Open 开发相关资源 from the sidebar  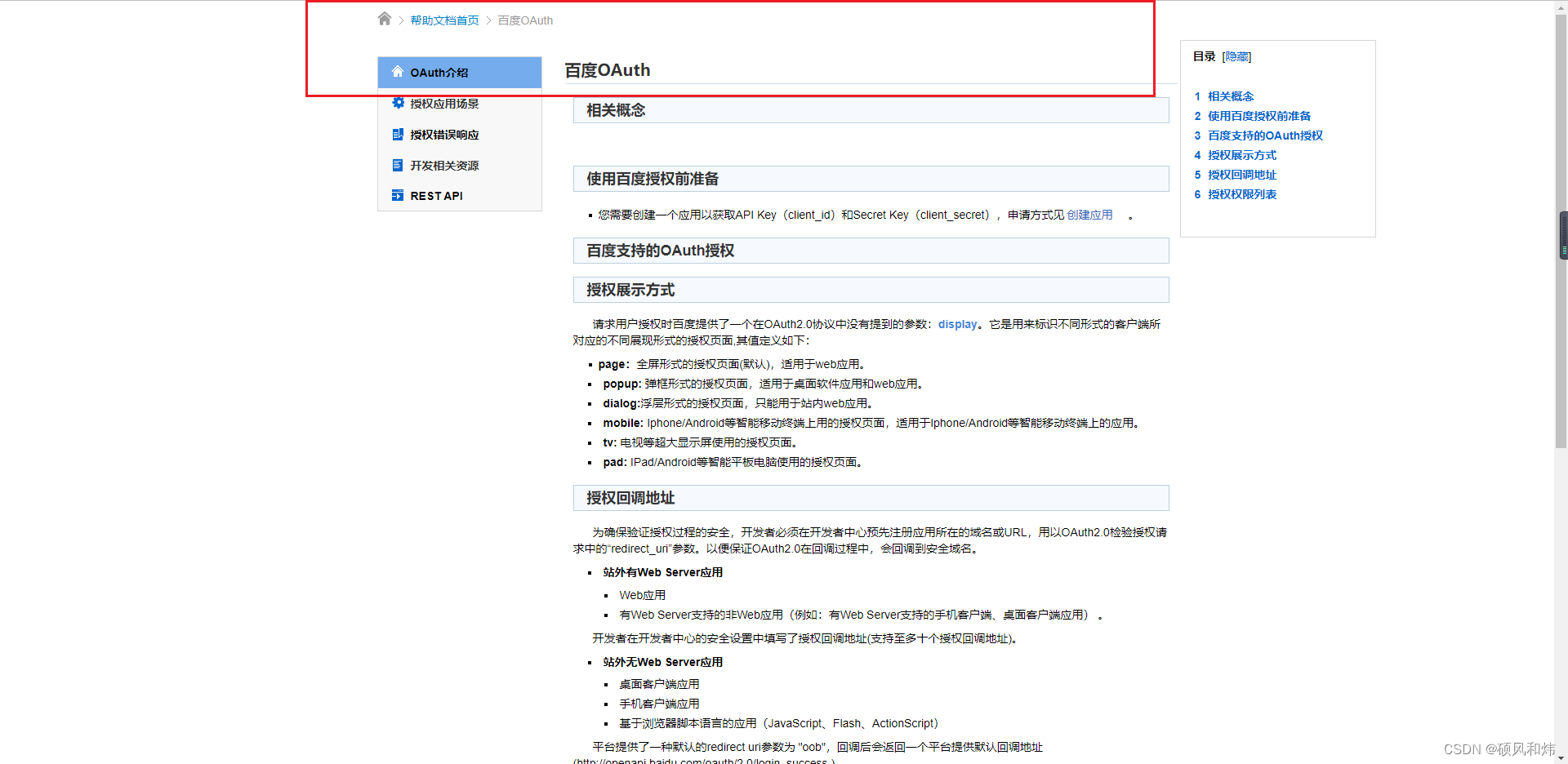click(444, 165)
